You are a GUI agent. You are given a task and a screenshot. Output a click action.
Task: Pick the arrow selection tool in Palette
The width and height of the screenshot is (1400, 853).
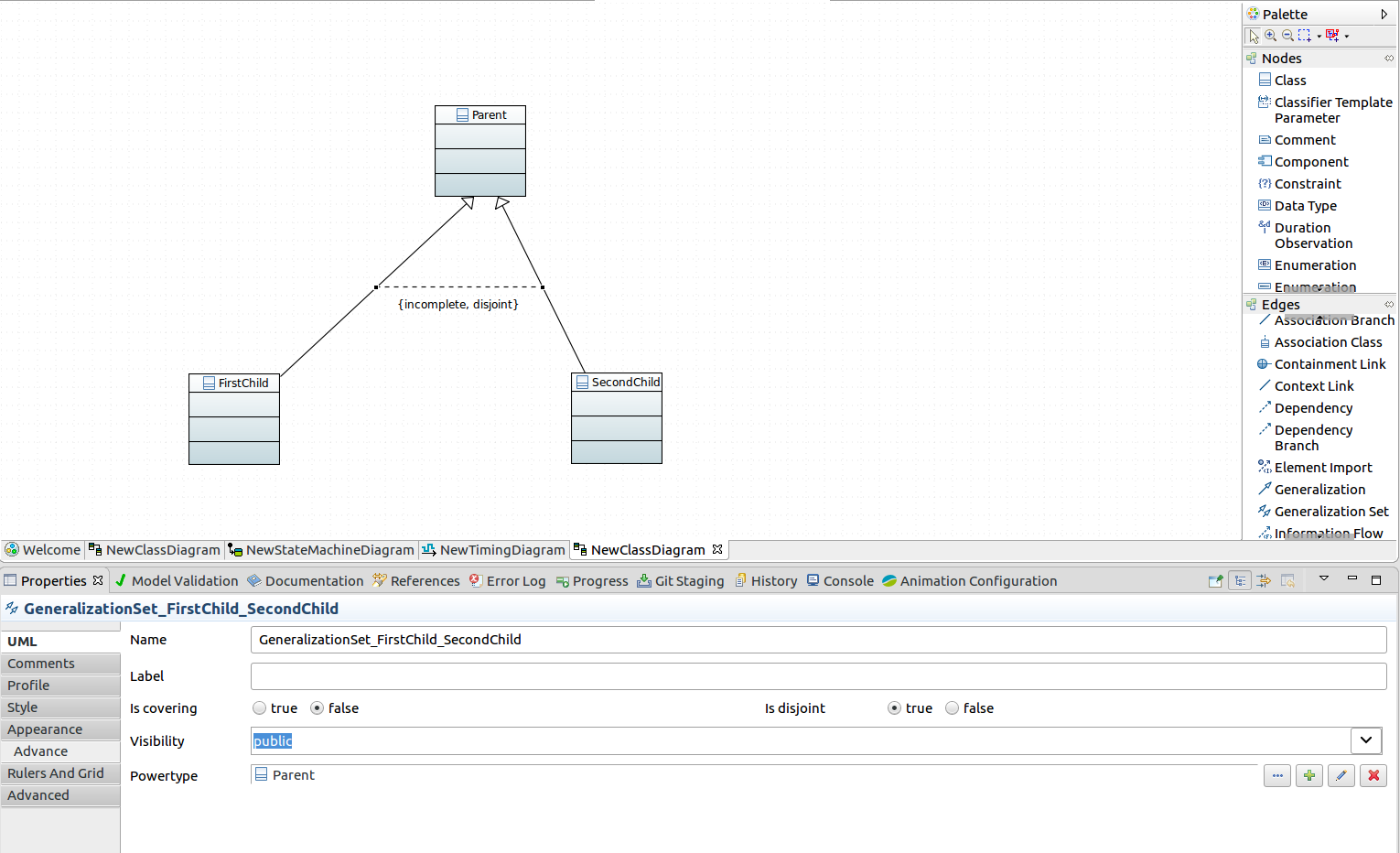pos(1254,36)
